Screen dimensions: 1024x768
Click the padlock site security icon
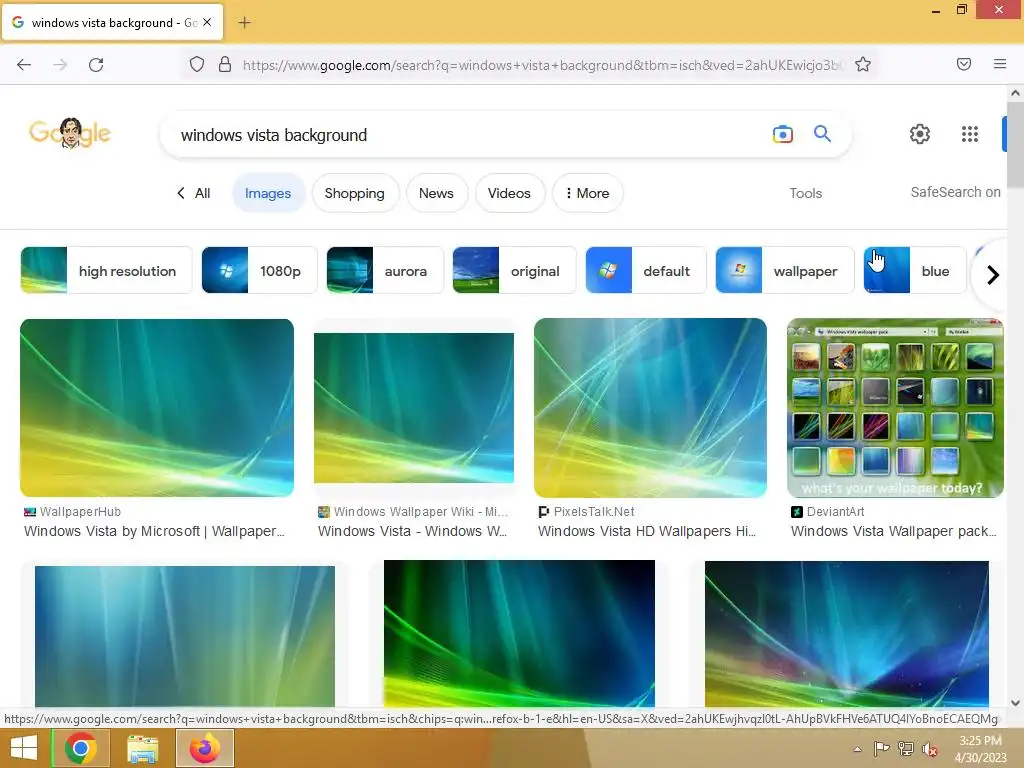(225, 64)
